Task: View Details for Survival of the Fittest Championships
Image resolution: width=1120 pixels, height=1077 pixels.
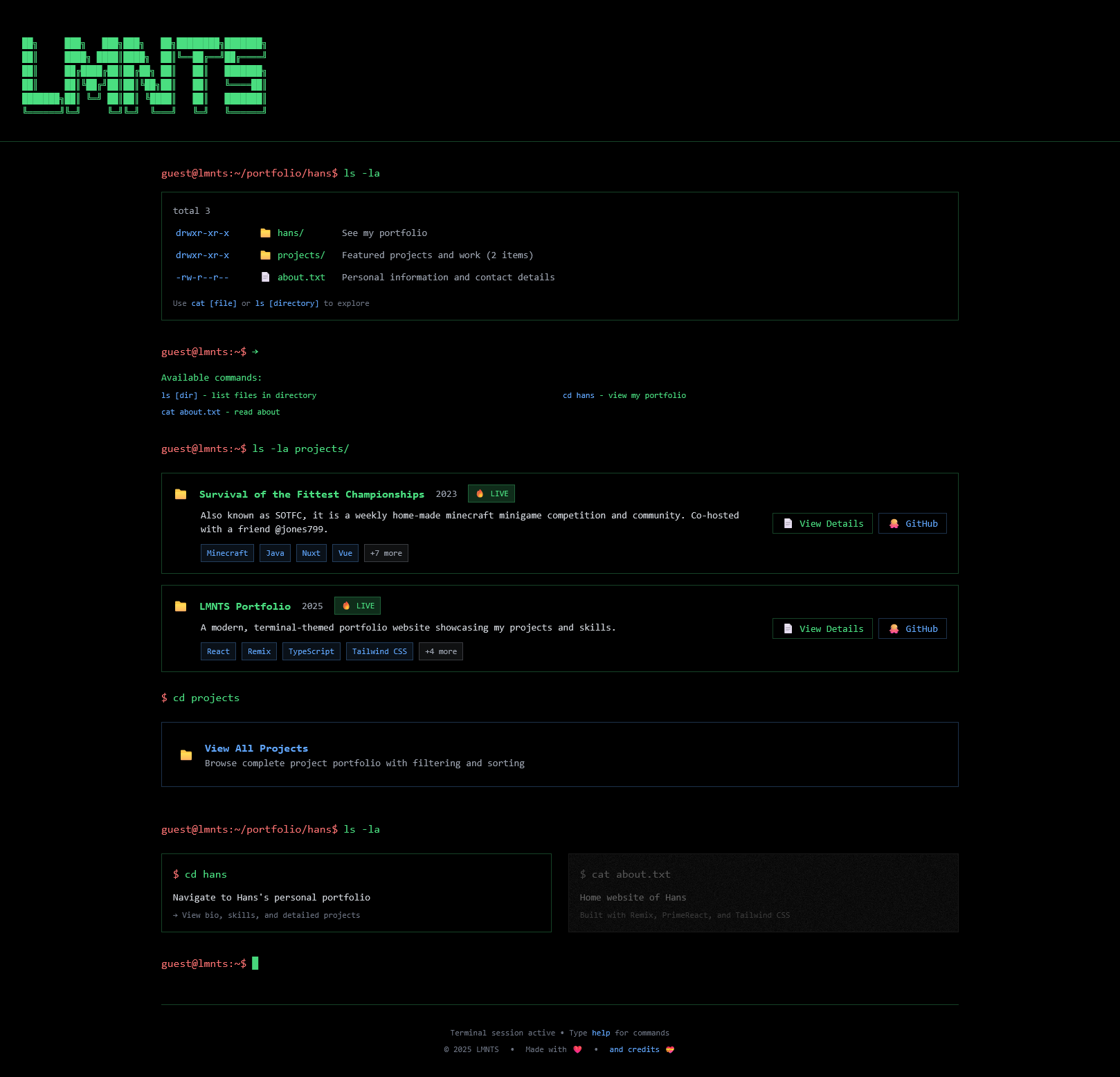Action: pos(822,524)
